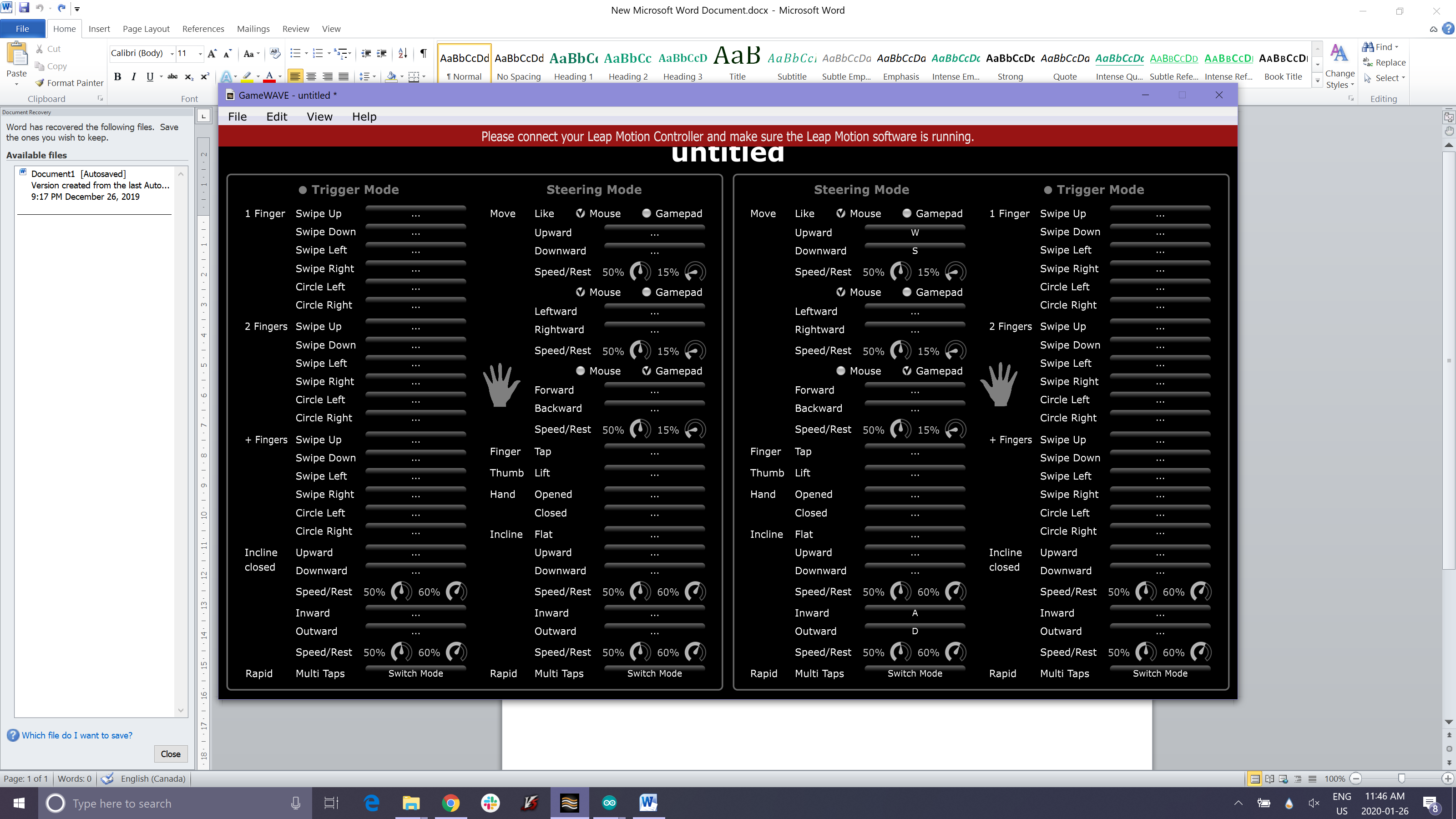Click the Format Painter brush icon
The image size is (1456, 819).
[40, 82]
